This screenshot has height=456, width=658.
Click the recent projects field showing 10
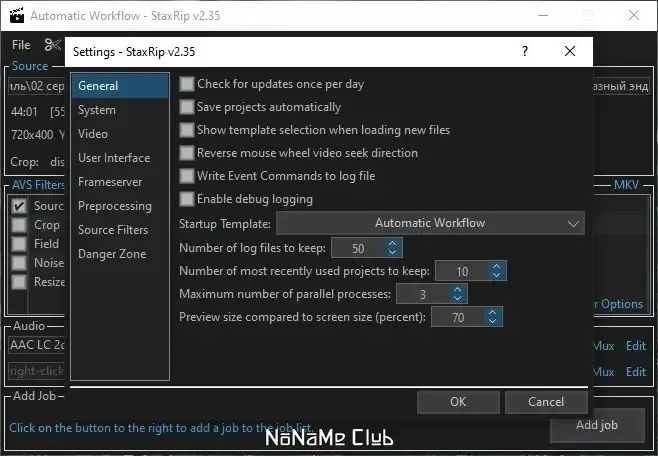(x=462, y=271)
